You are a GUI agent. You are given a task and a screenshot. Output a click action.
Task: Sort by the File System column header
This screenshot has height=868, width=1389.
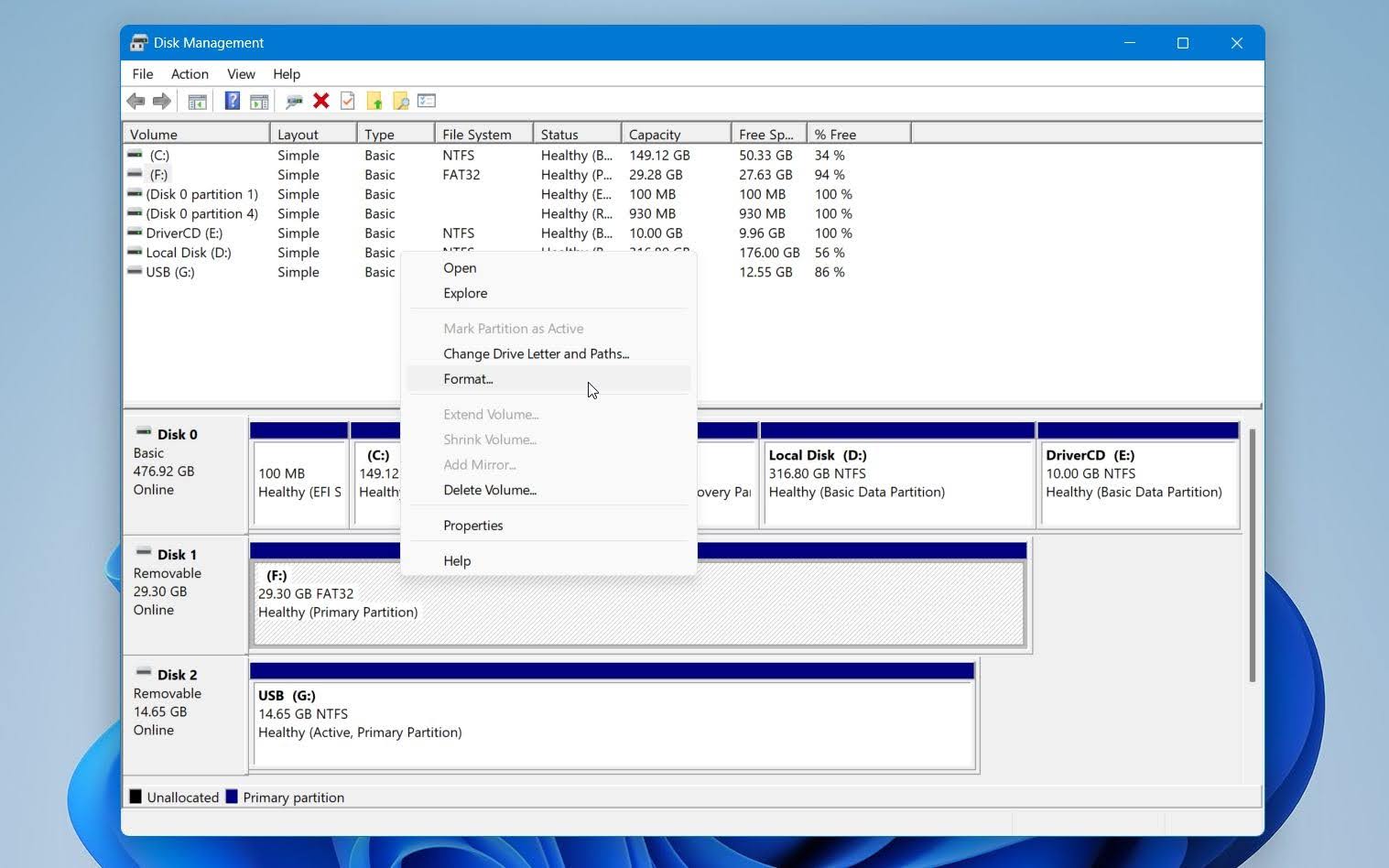(x=483, y=135)
